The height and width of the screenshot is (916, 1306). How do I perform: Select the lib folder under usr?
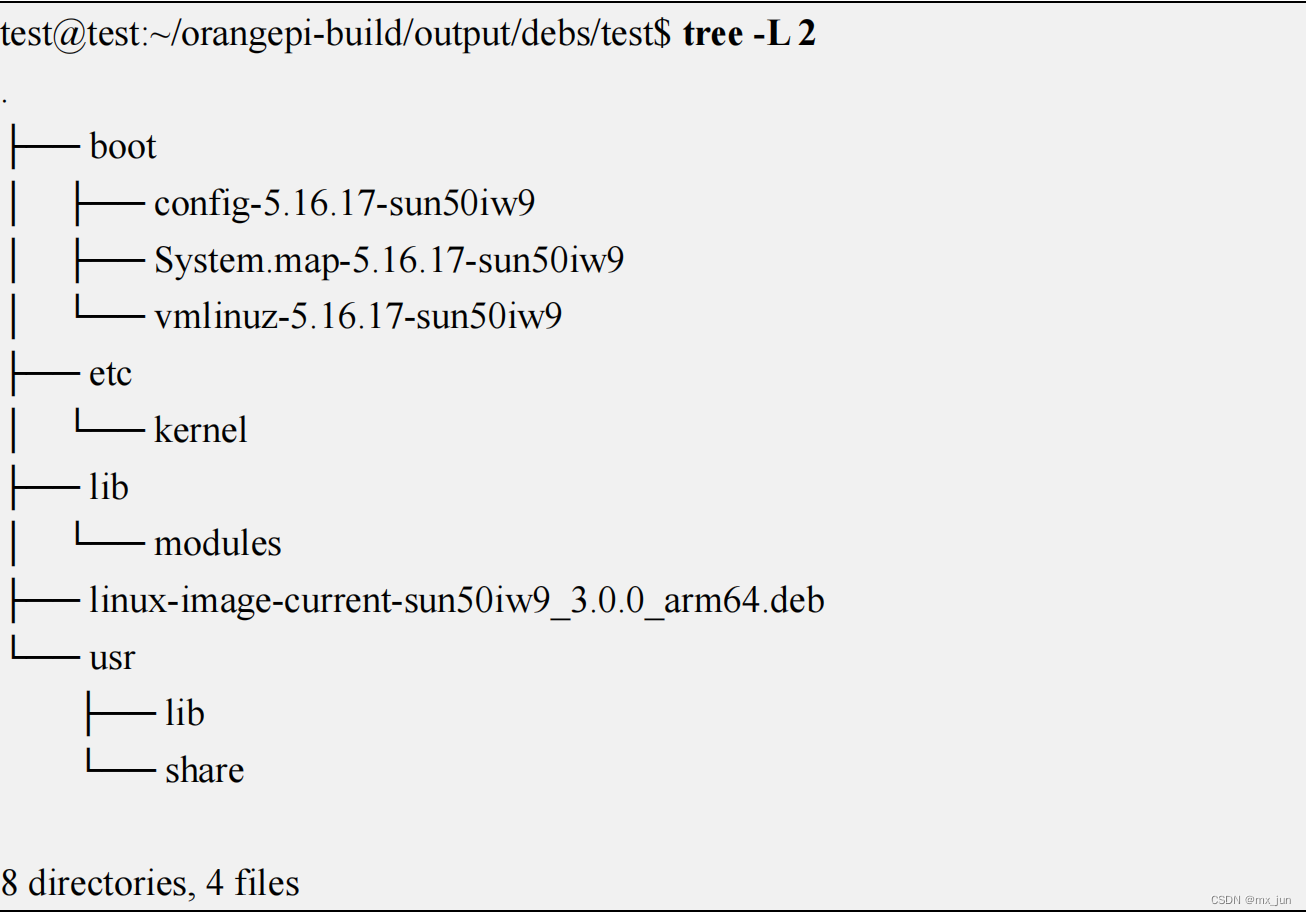[184, 713]
